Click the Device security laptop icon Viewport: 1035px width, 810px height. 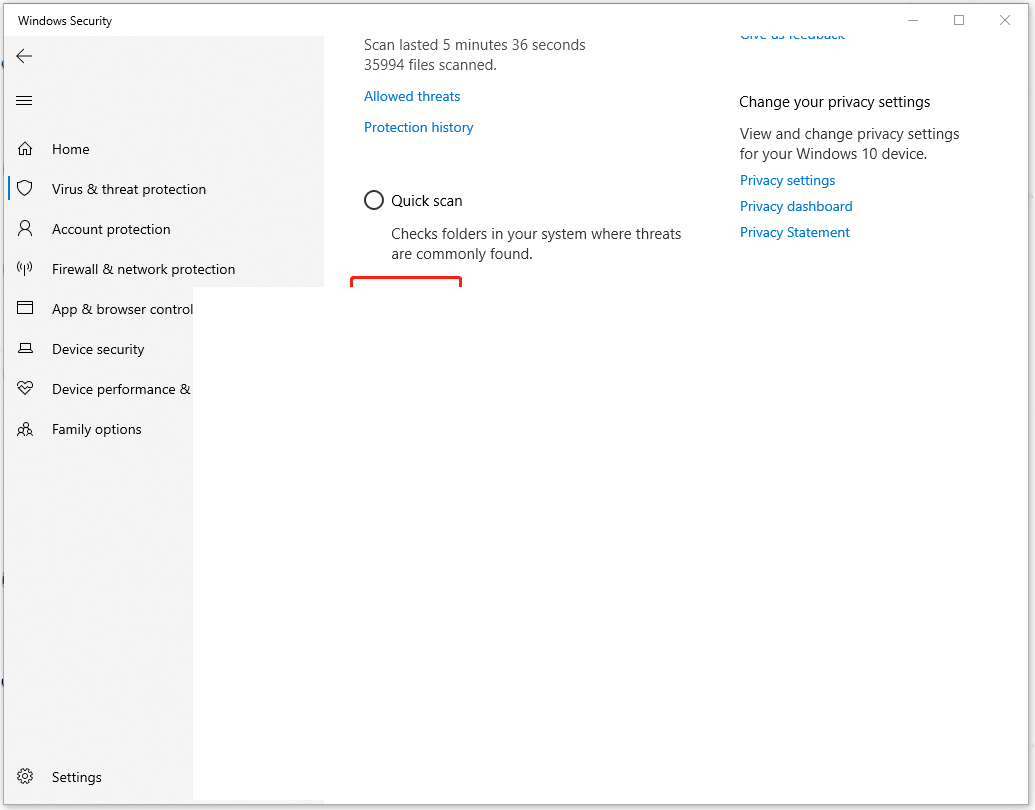tap(25, 349)
